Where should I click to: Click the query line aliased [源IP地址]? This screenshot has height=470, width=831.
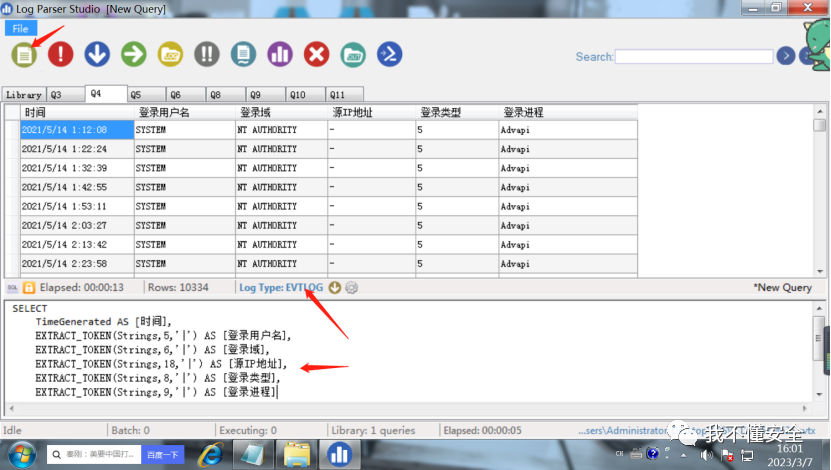click(161, 364)
